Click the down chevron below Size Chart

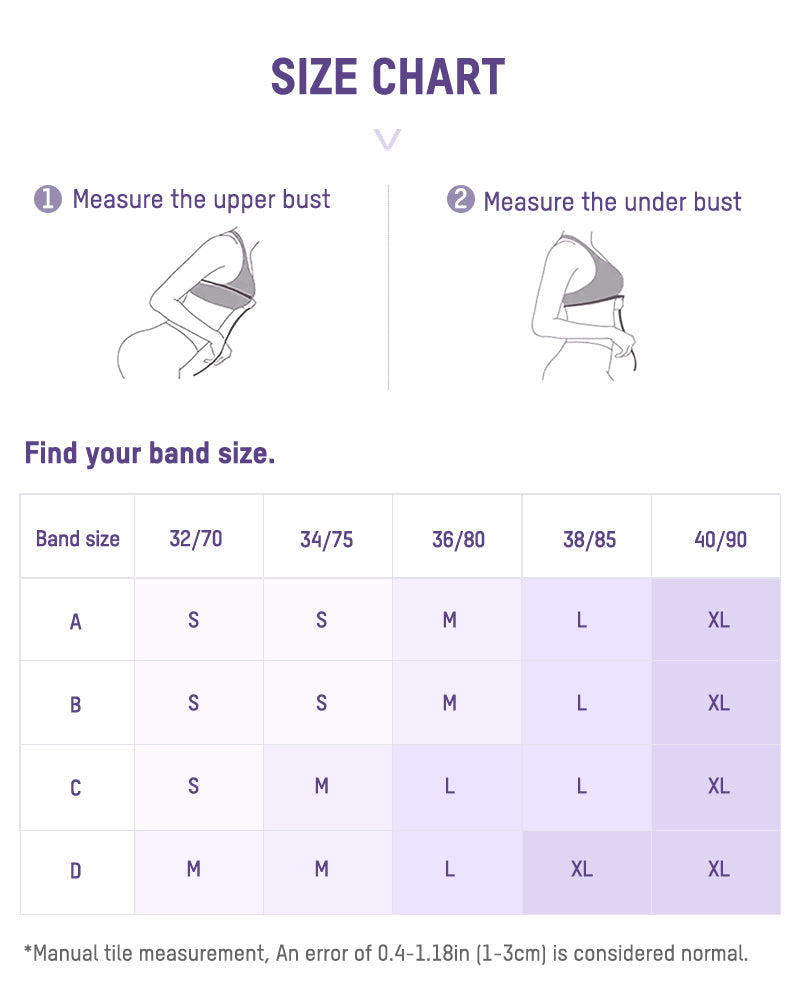pyautogui.click(x=387, y=139)
